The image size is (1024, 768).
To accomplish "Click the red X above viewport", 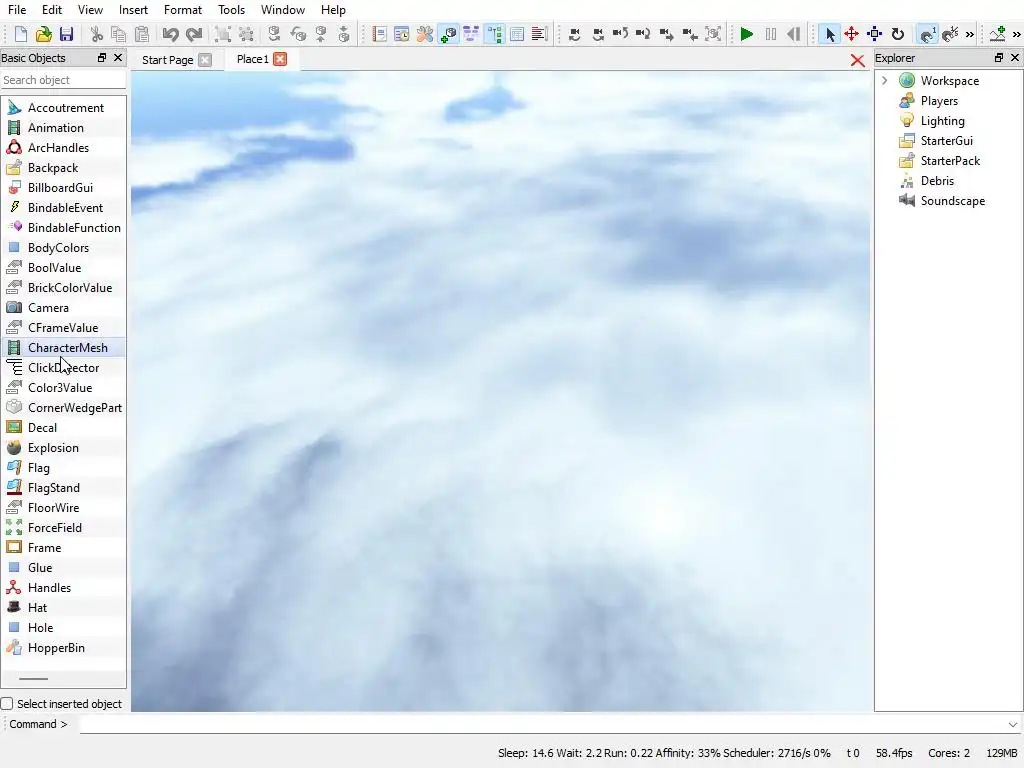I will click(x=857, y=61).
